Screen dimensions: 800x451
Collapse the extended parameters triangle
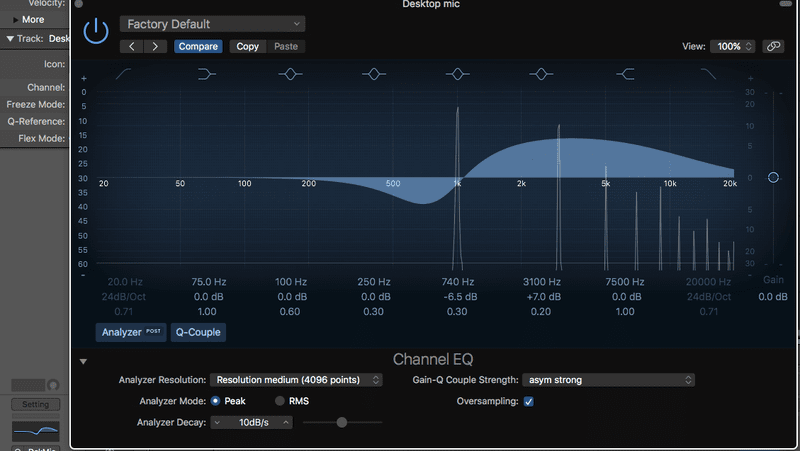[x=83, y=362]
